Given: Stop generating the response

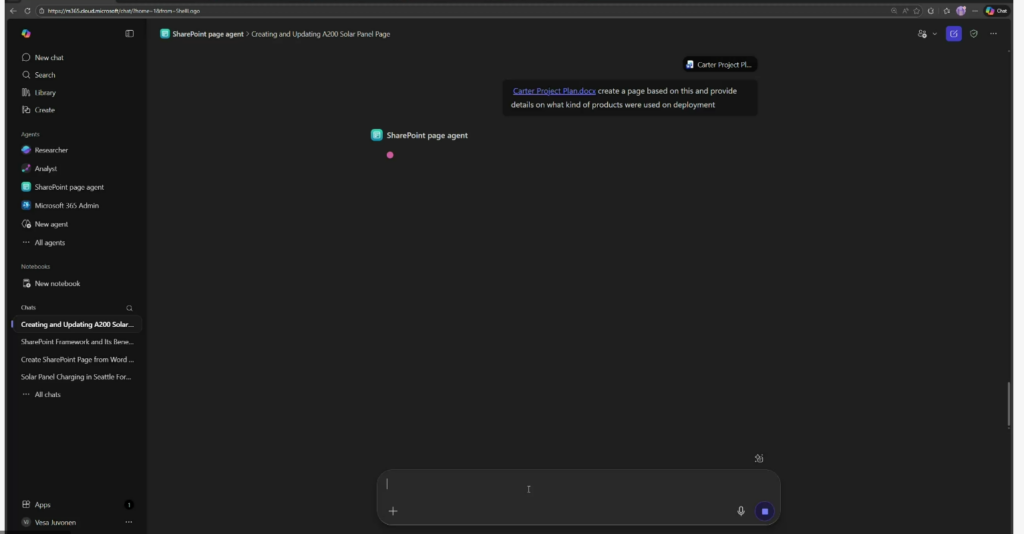Looking at the screenshot, I should [x=765, y=511].
